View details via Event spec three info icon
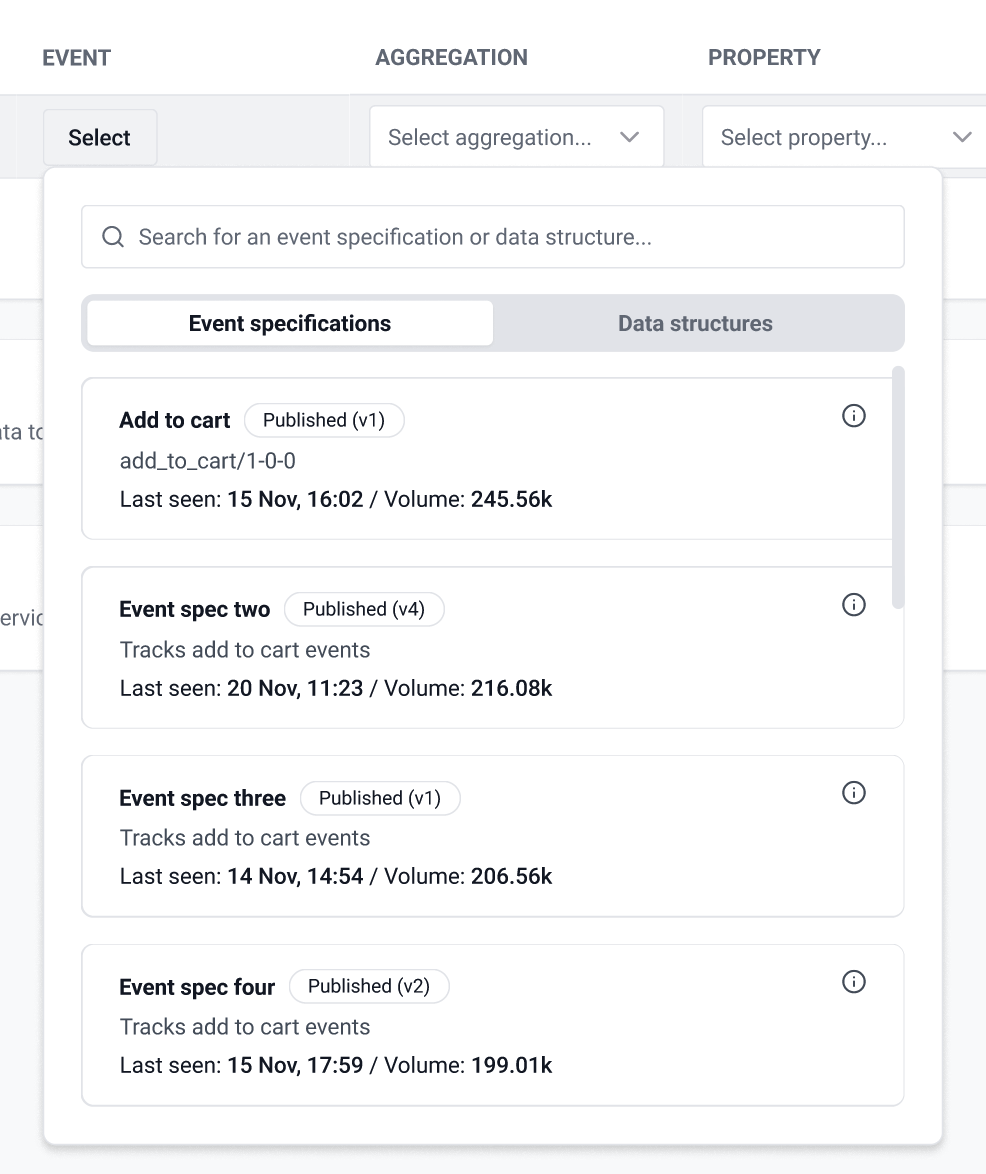 (854, 793)
